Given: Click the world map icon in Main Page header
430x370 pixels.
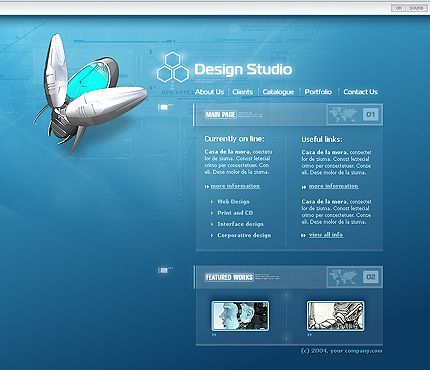Looking at the screenshot, I should click(343, 114).
